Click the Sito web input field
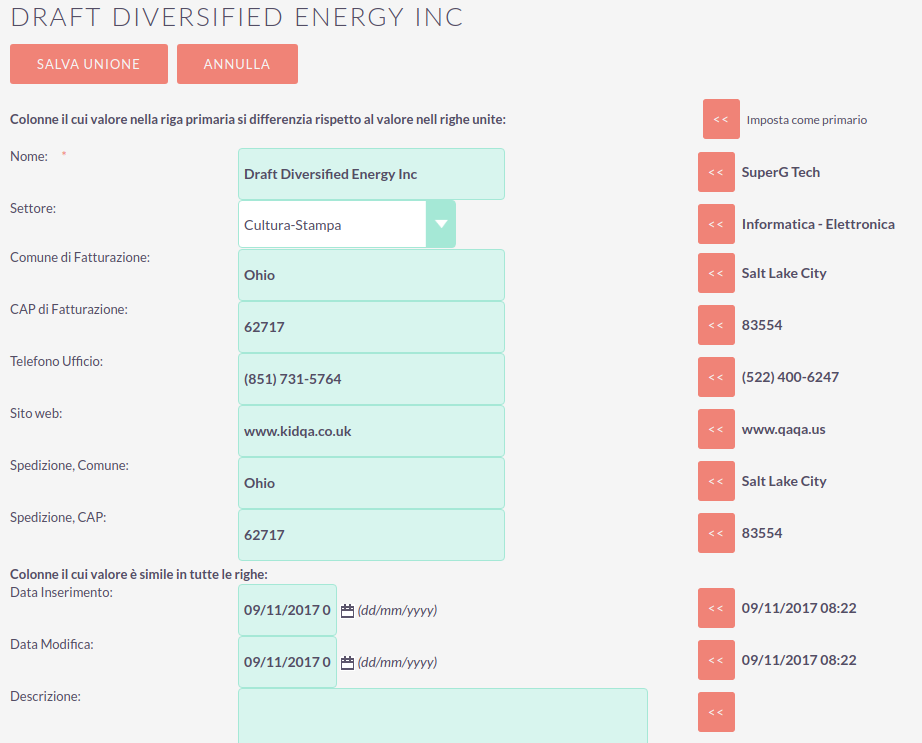 point(372,431)
